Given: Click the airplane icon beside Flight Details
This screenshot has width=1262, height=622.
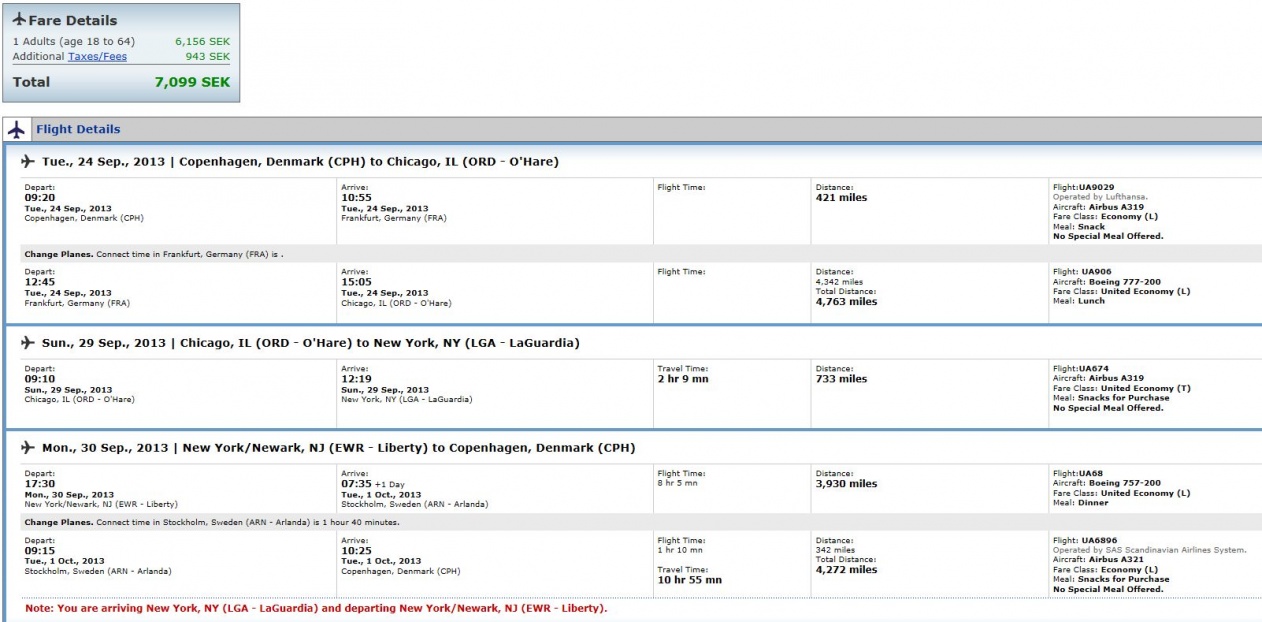Looking at the screenshot, I should click(17, 130).
